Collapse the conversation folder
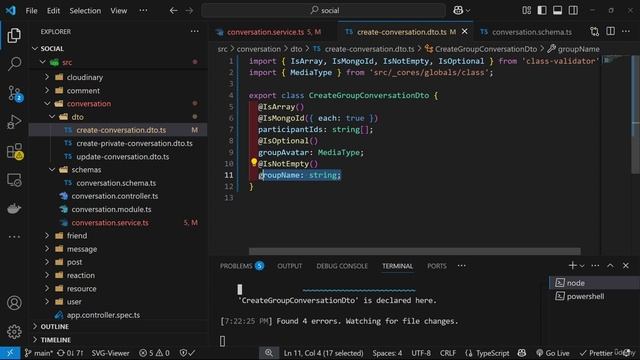The image size is (640, 360). 47,104
